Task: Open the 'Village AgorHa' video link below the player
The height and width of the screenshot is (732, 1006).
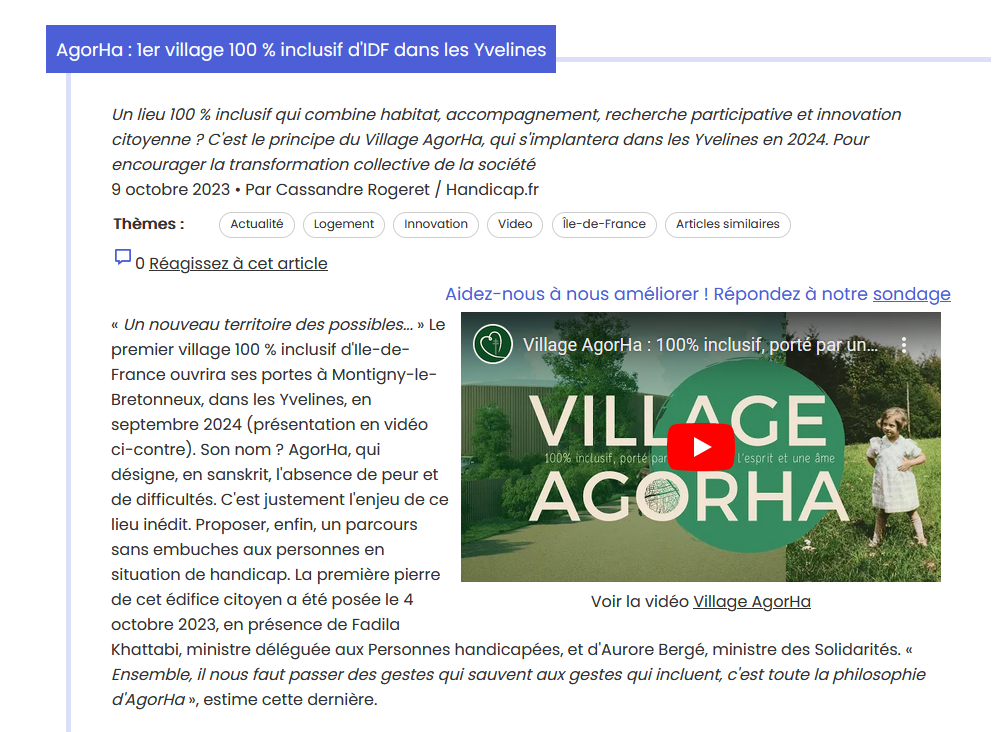Action: click(751, 602)
